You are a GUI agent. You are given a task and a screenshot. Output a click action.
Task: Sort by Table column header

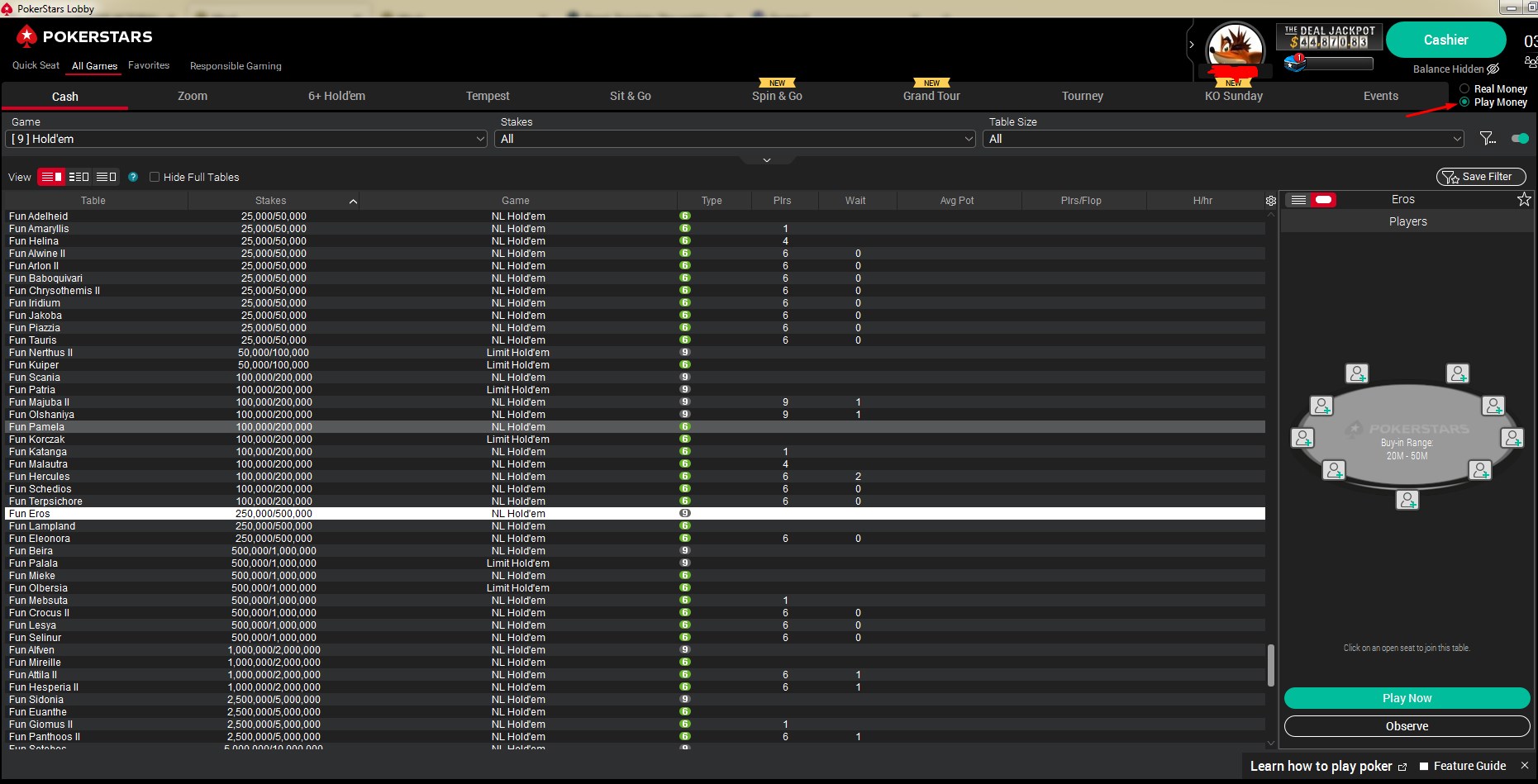click(93, 201)
